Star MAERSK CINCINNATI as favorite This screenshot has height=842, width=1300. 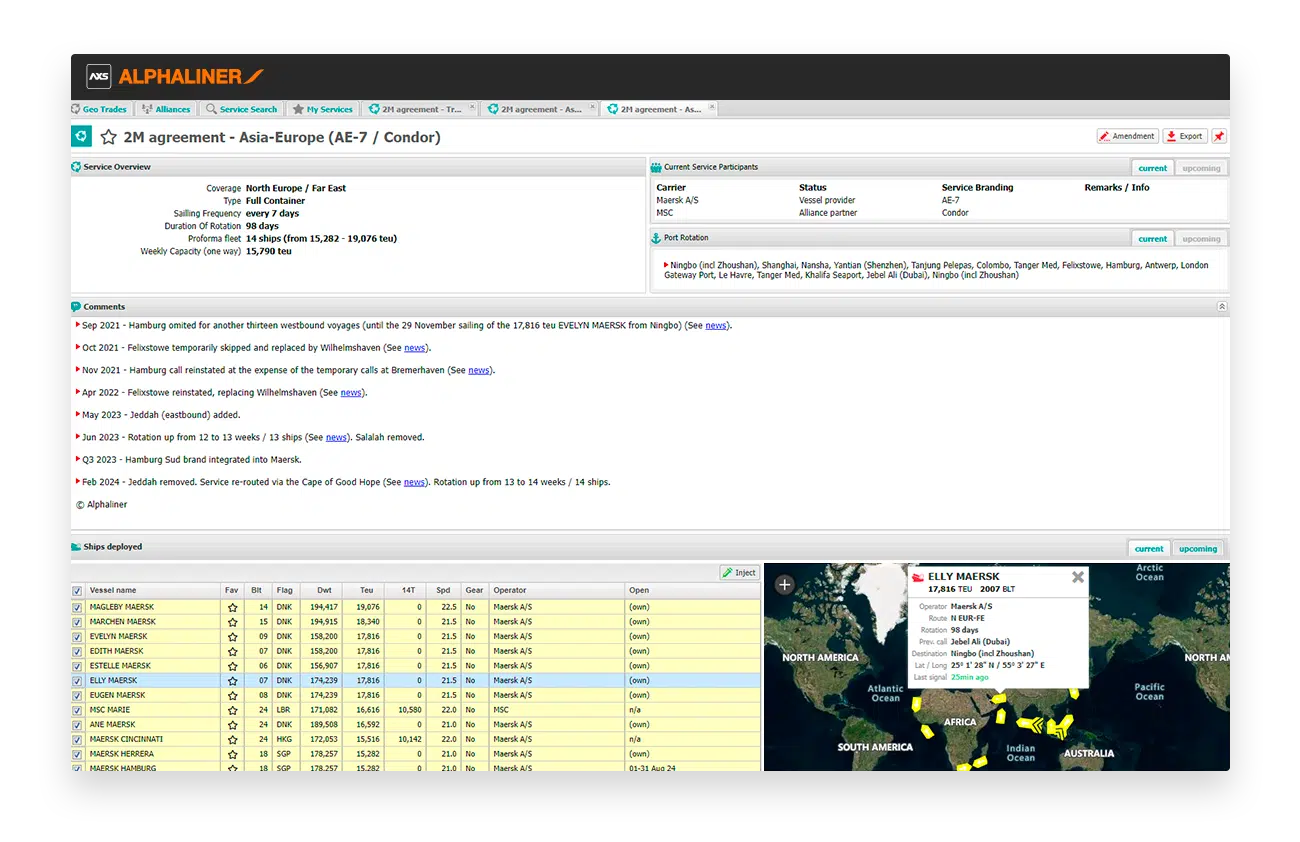tap(233, 739)
